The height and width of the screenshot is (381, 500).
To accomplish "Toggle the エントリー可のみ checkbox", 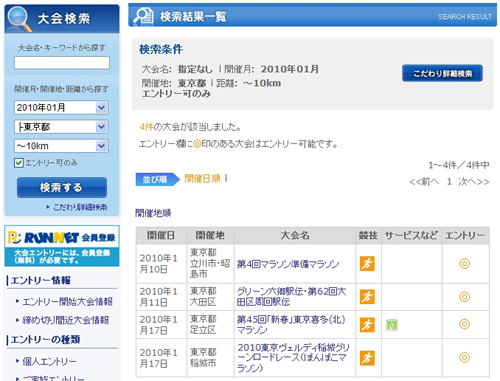I will click(19, 163).
